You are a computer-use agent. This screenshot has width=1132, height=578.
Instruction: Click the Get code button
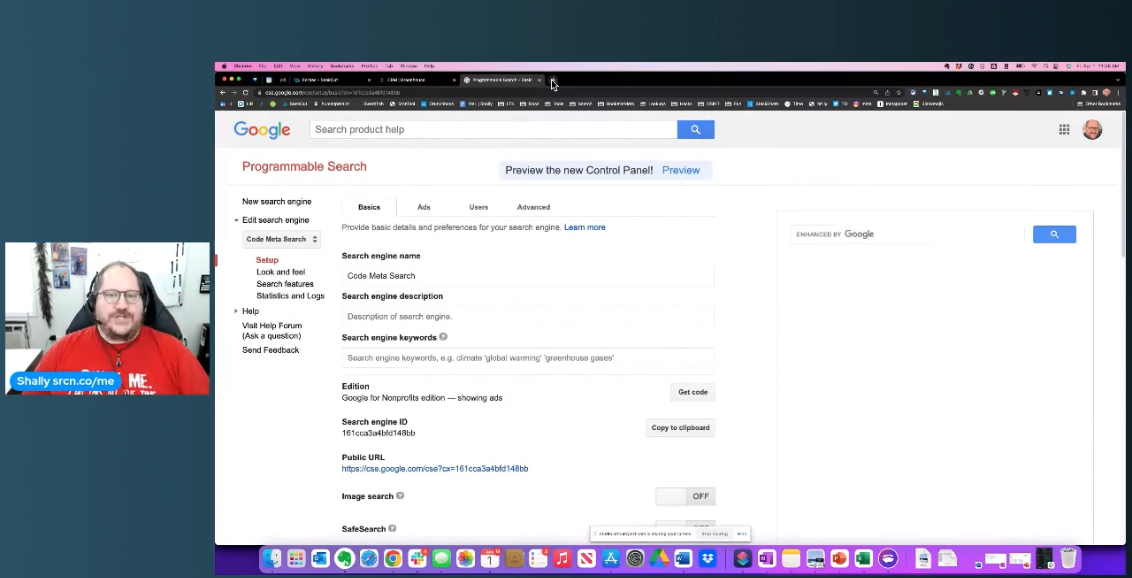tap(693, 393)
